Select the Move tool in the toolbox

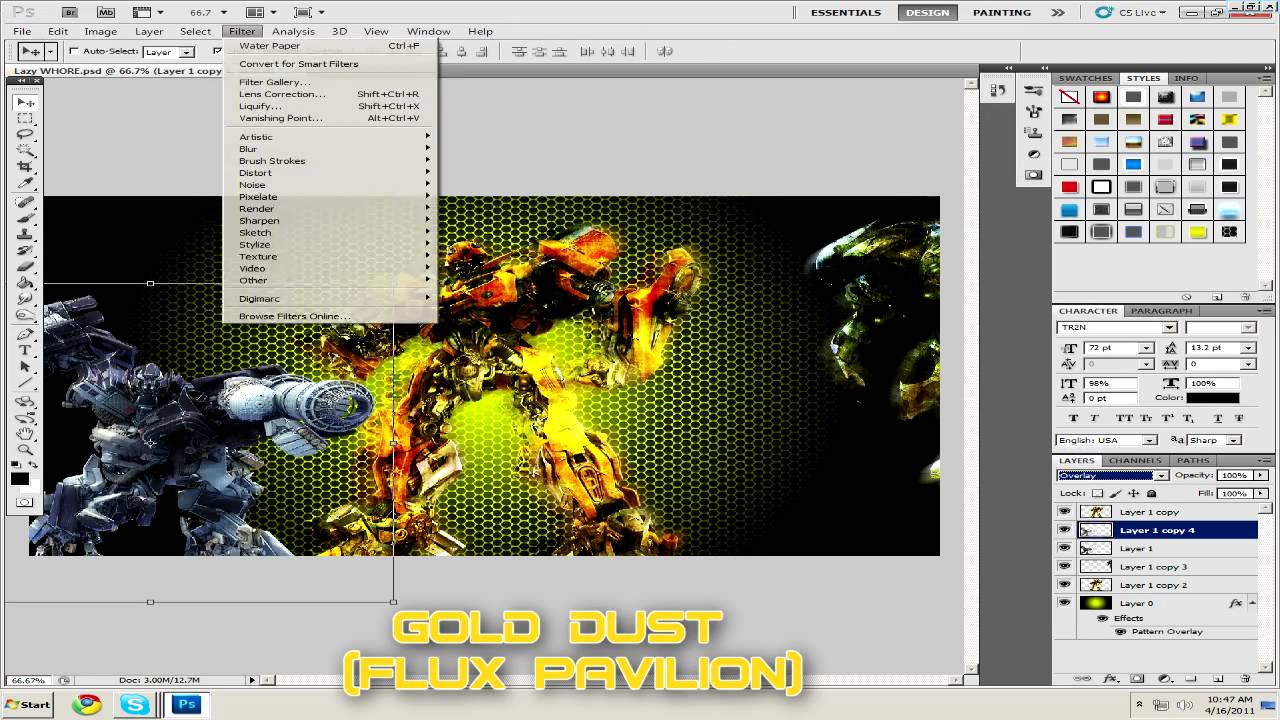(x=26, y=102)
